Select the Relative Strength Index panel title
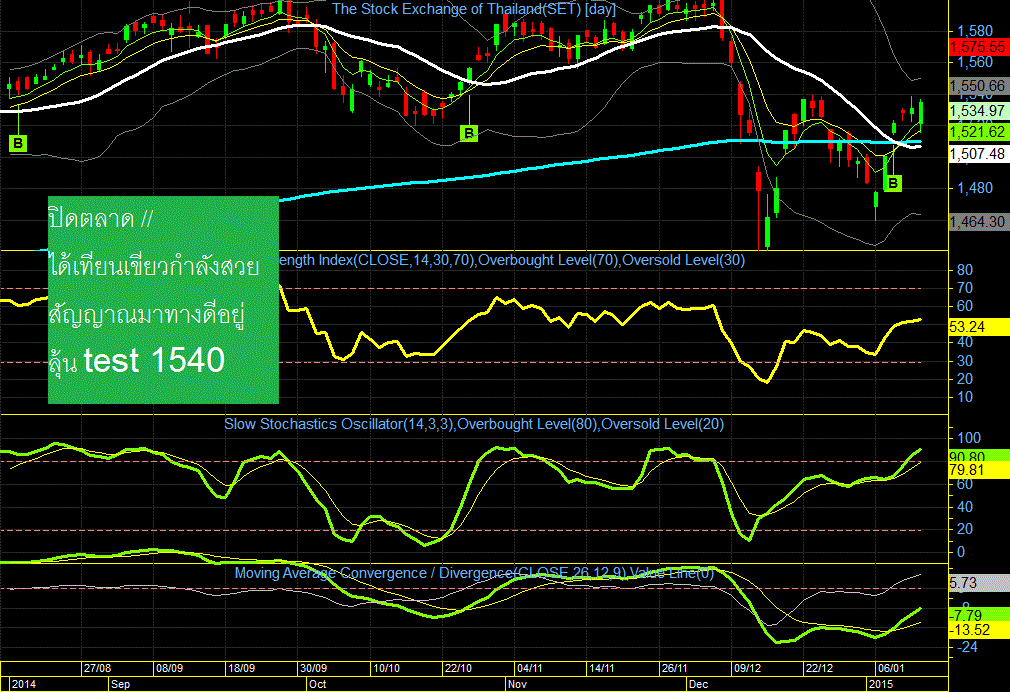 (512, 260)
